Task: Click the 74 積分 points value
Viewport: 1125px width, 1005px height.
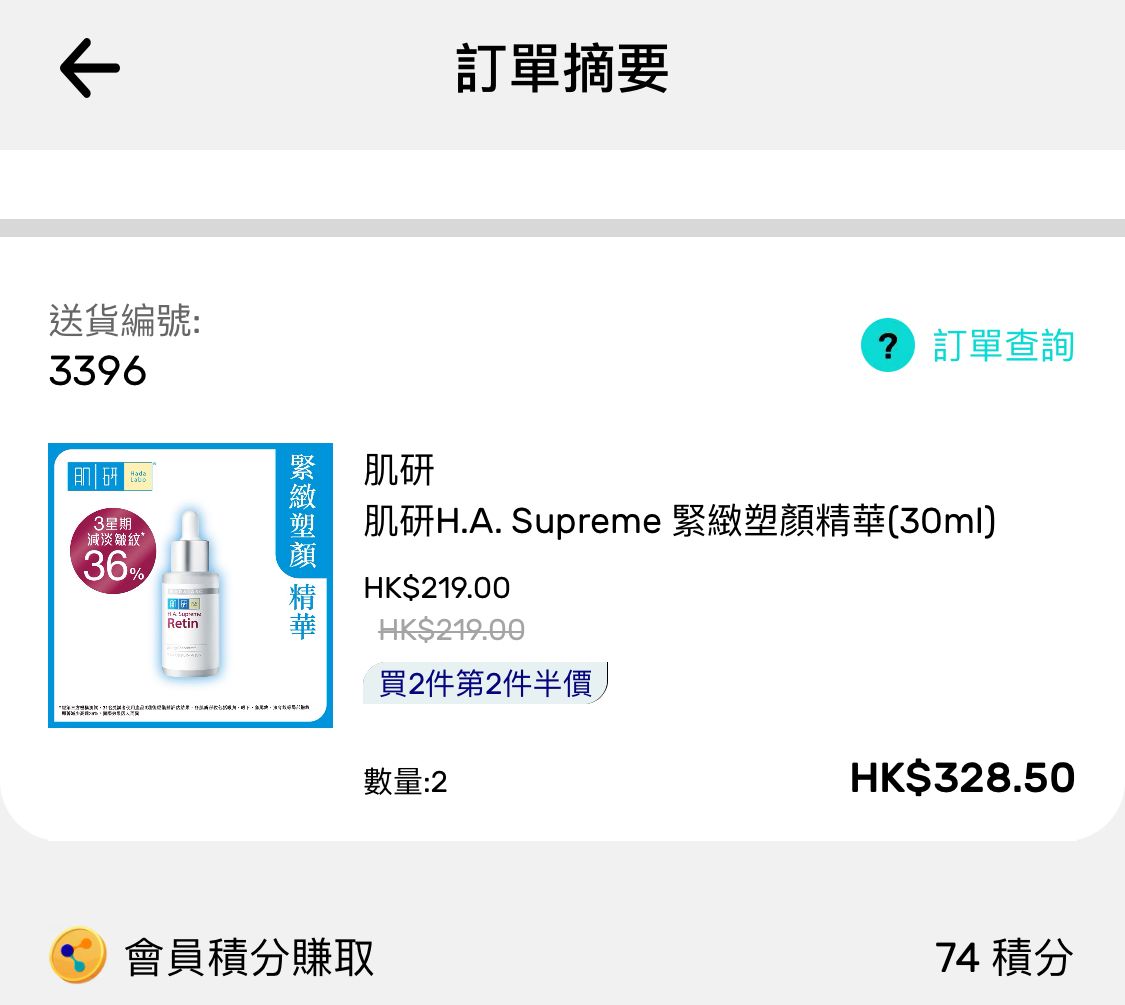Action: pos(1003,957)
